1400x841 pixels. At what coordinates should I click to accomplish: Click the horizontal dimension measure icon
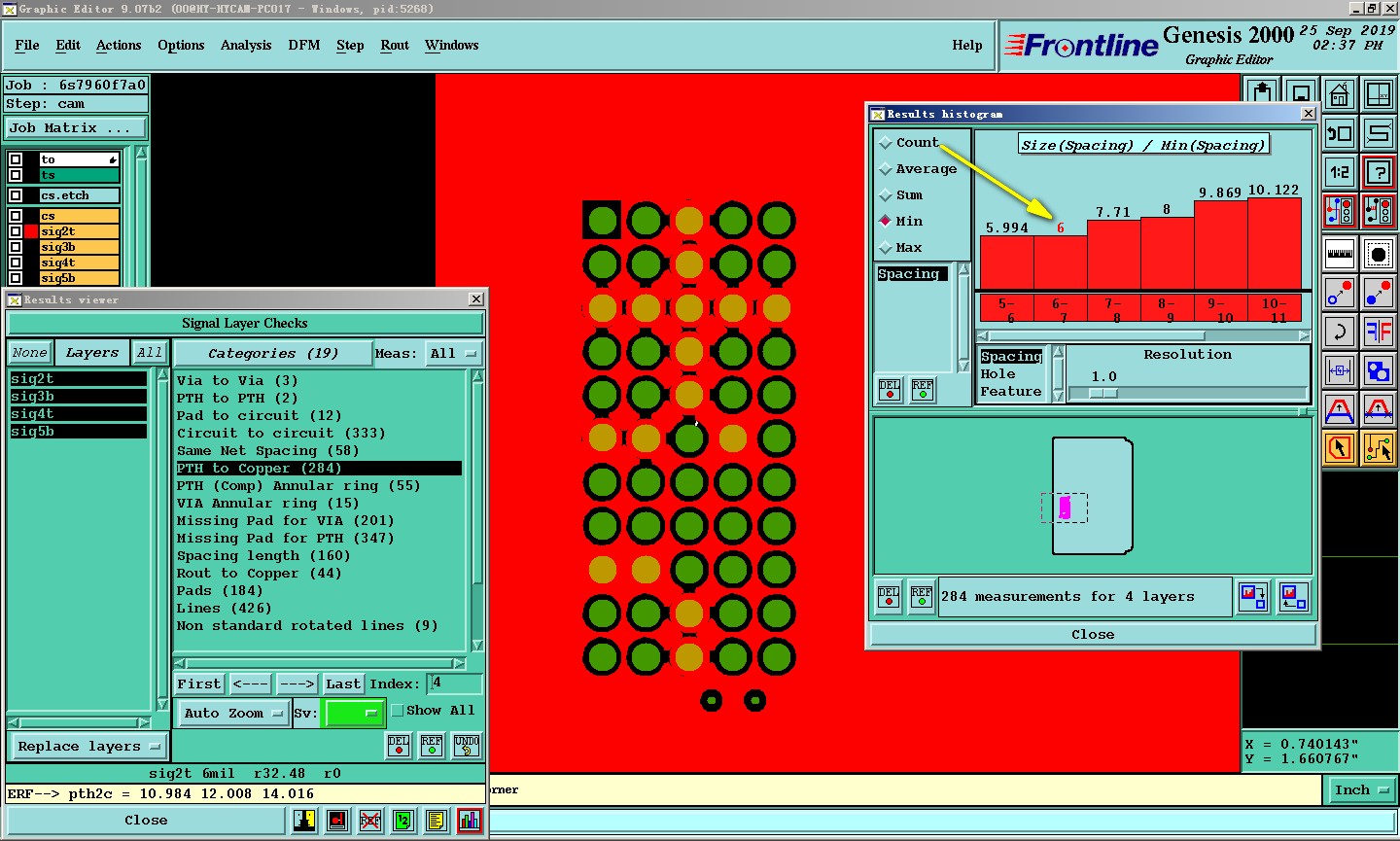pos(1340,370)
